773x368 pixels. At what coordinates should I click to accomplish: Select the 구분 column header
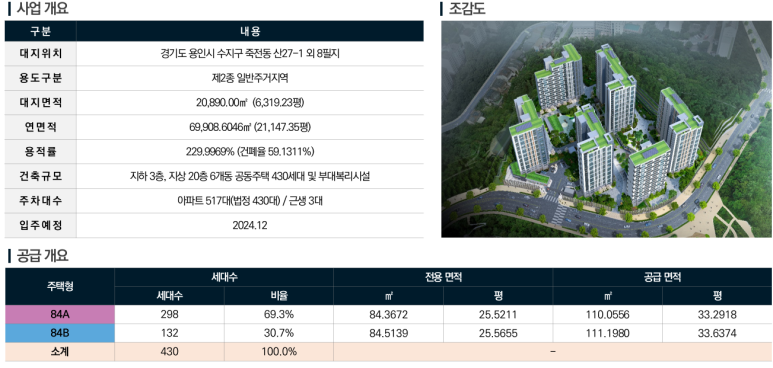click(40, 31)
